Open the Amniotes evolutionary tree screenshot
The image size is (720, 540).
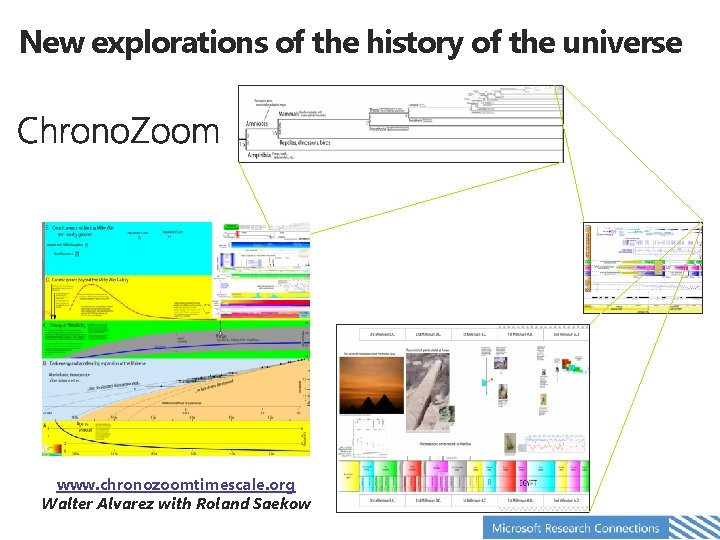tap(401, 124)
